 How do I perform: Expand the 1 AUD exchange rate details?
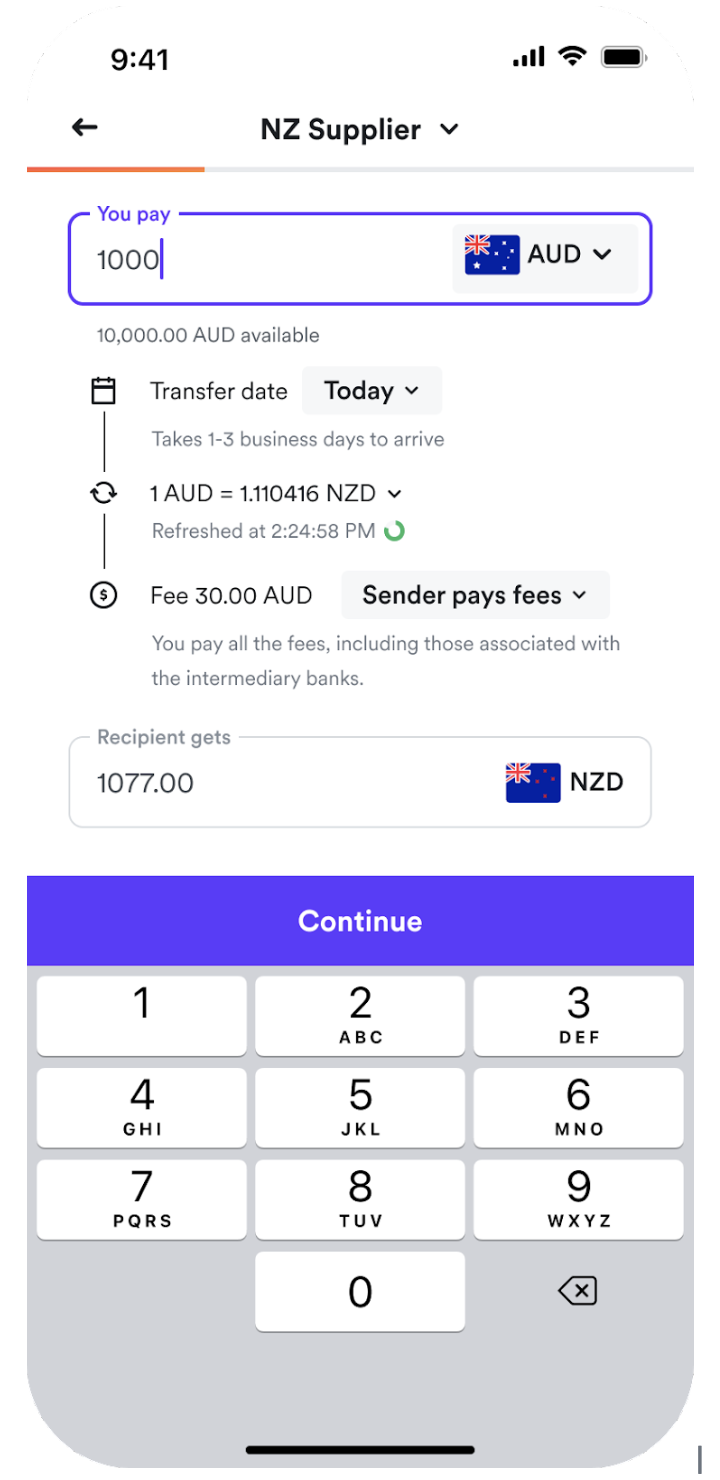[394, 493]
